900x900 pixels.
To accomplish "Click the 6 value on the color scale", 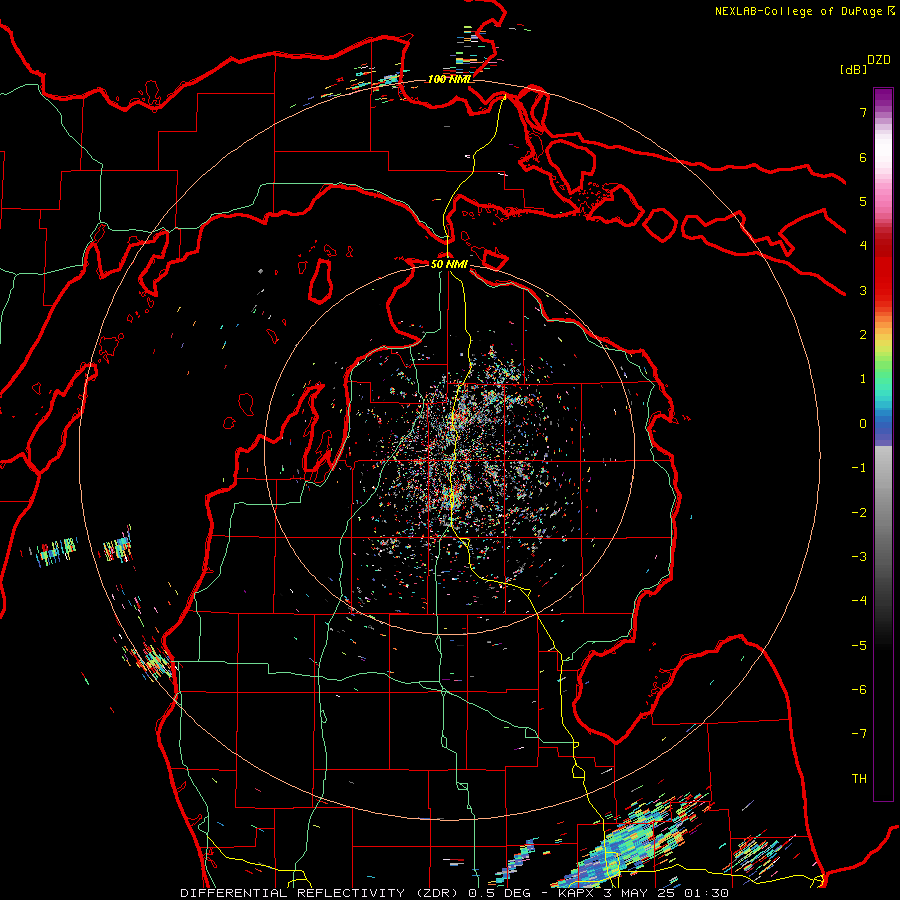I will pyautogui.click(x=863, y=157).
